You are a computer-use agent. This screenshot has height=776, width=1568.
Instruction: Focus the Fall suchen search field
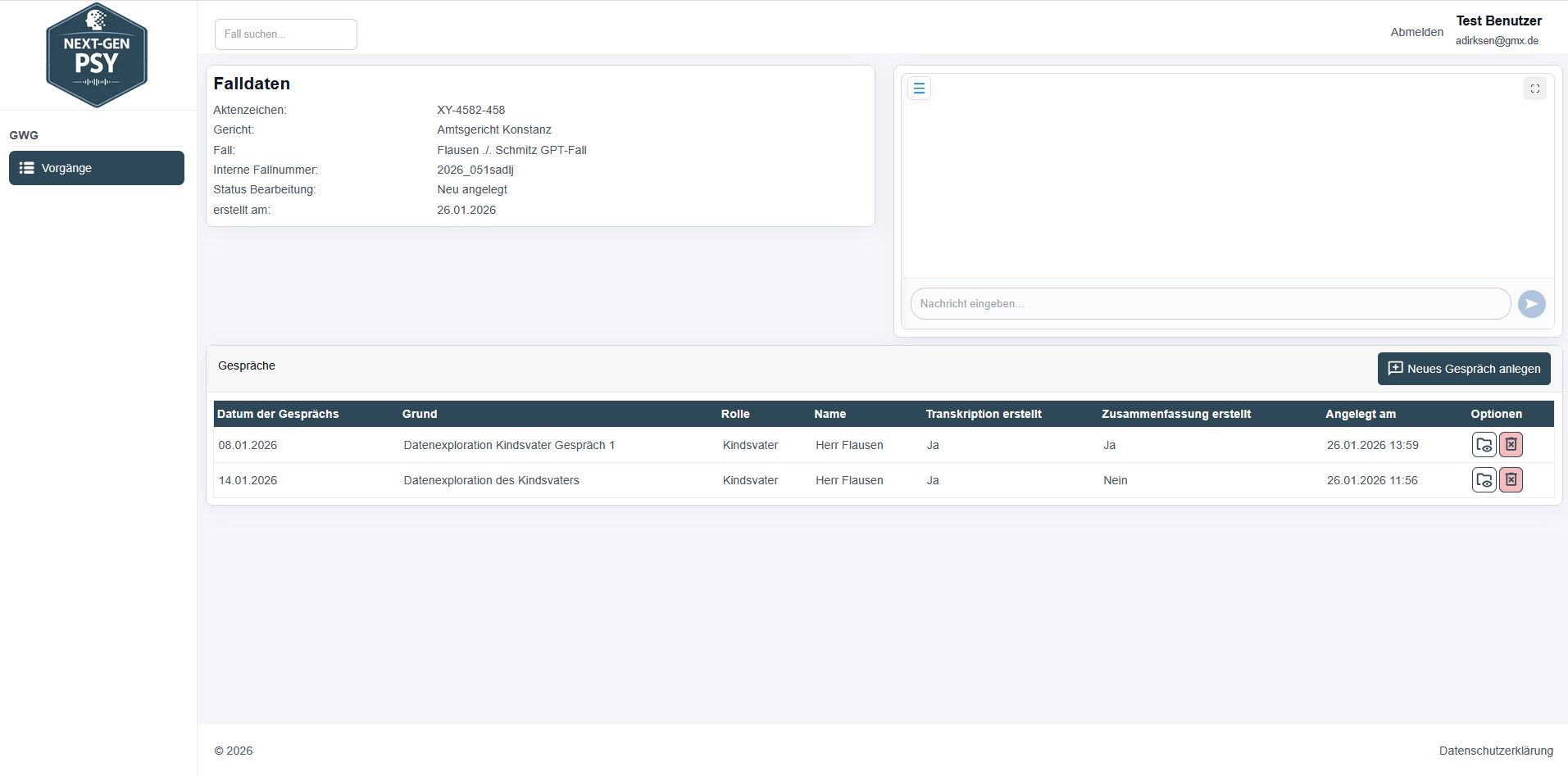click(285, 34)
